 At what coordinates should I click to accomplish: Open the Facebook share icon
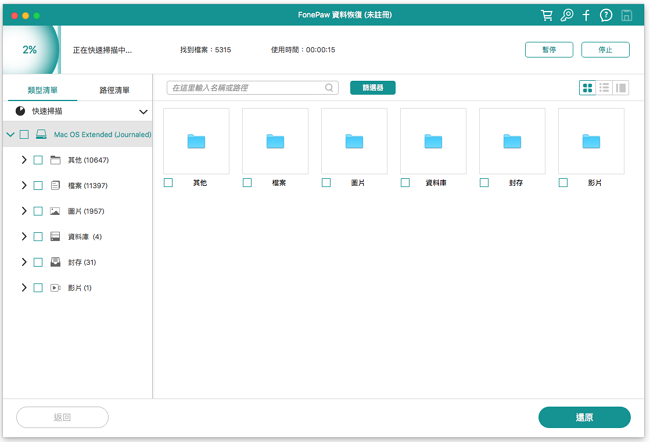(586, 15)
